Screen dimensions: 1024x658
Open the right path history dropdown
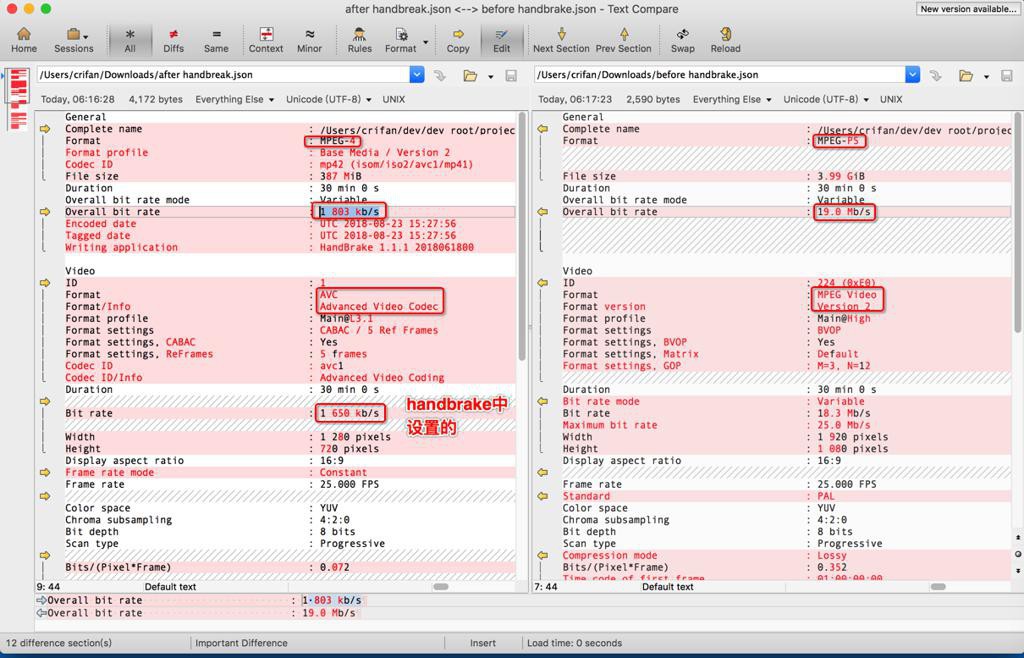click(913, 74)
